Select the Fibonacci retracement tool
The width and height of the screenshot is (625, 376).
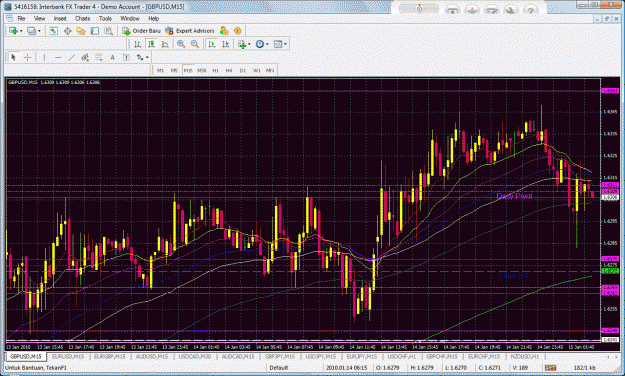click(98, 57)
